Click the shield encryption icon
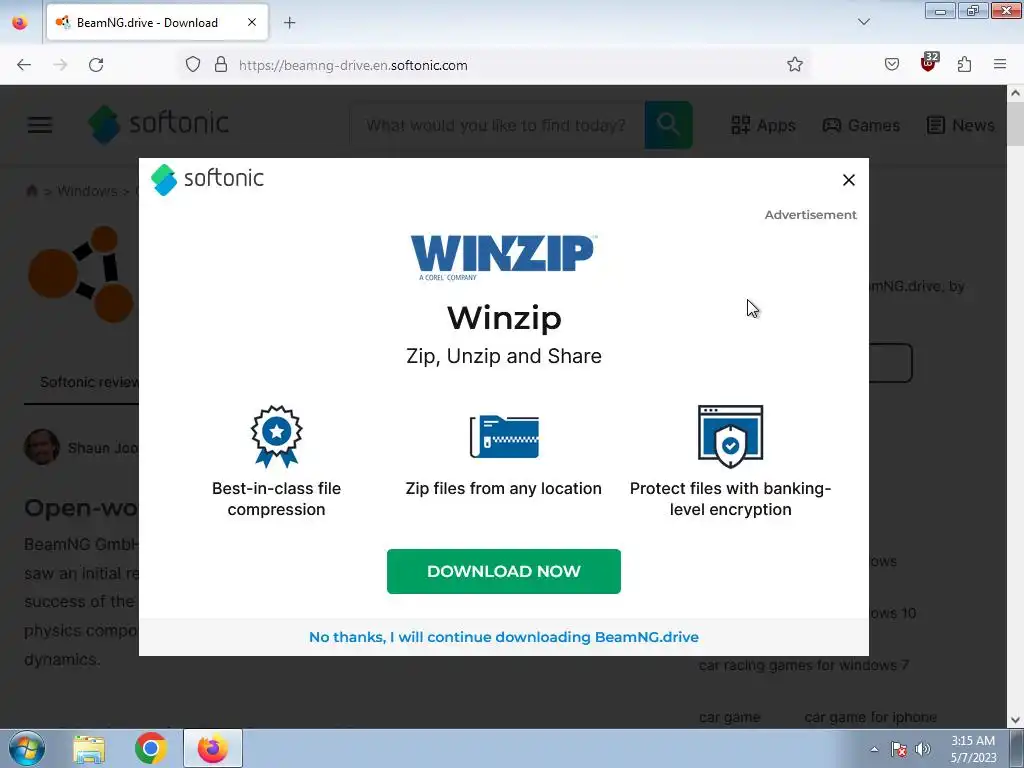The width and height of the screenshot is (1024, 768). [x=730, y=436]
